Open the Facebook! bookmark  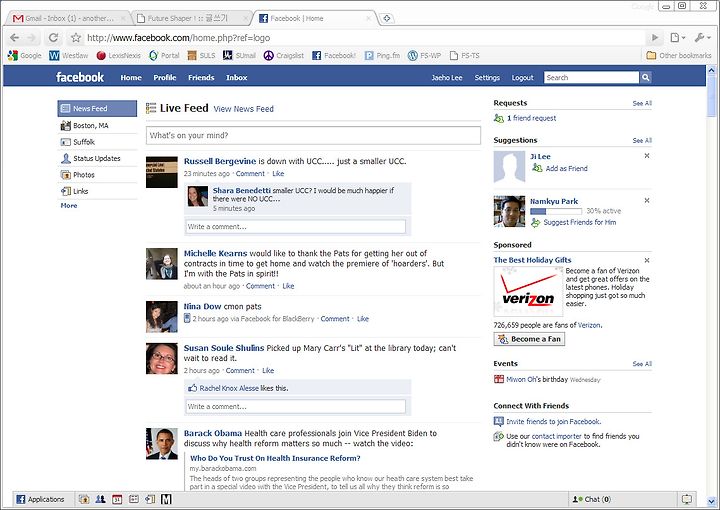[x=334, y=56]
